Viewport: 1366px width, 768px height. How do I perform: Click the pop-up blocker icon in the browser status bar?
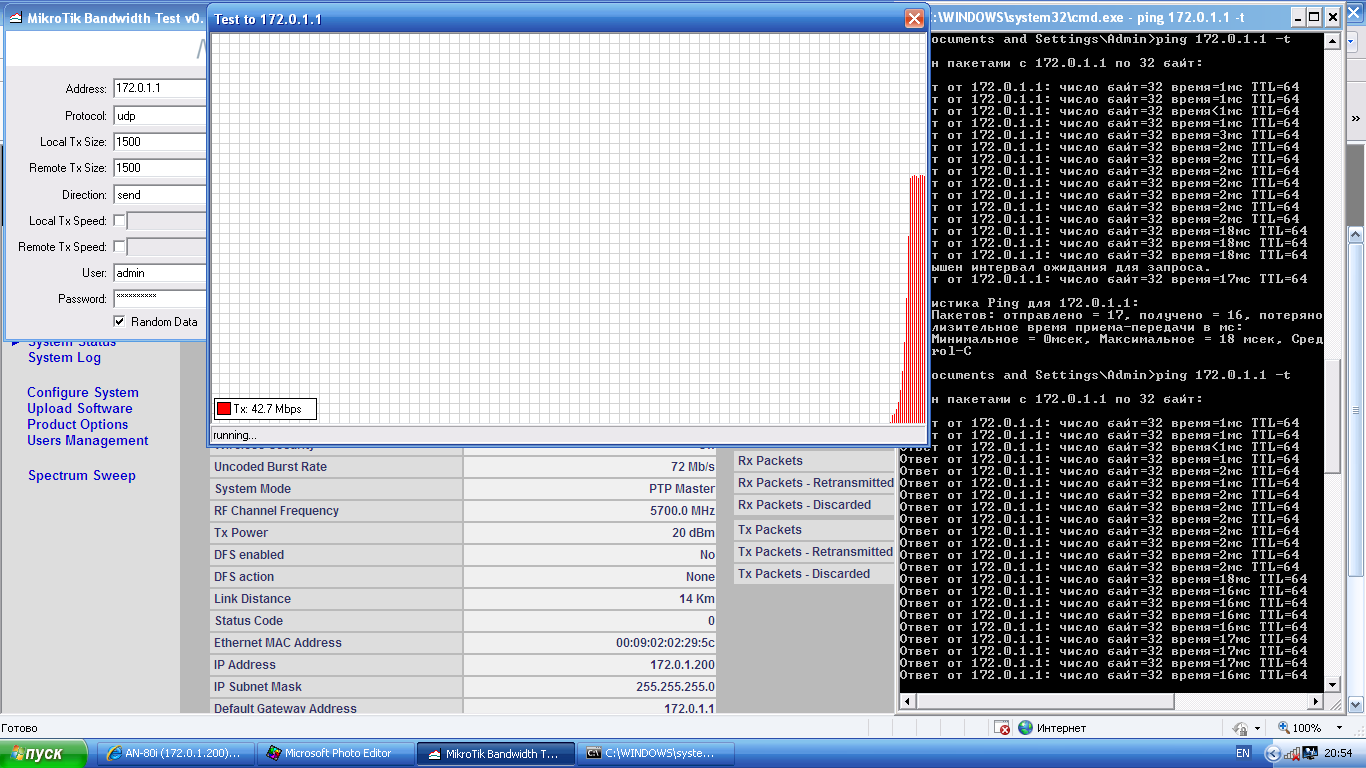tap(1002, 728)
